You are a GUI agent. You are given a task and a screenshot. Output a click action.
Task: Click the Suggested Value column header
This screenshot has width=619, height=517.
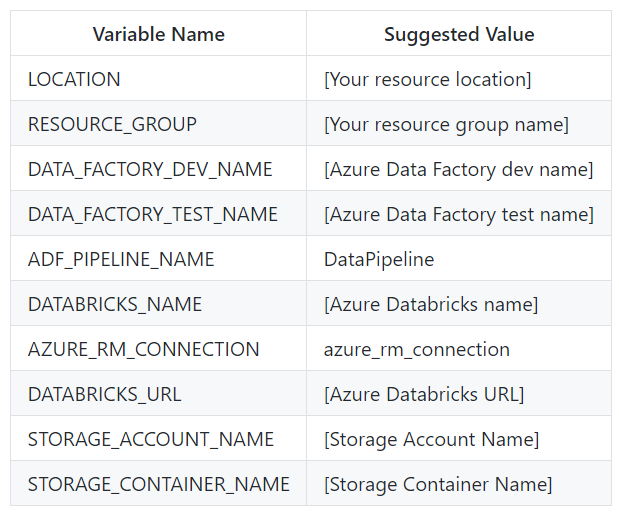pos(459,34)
